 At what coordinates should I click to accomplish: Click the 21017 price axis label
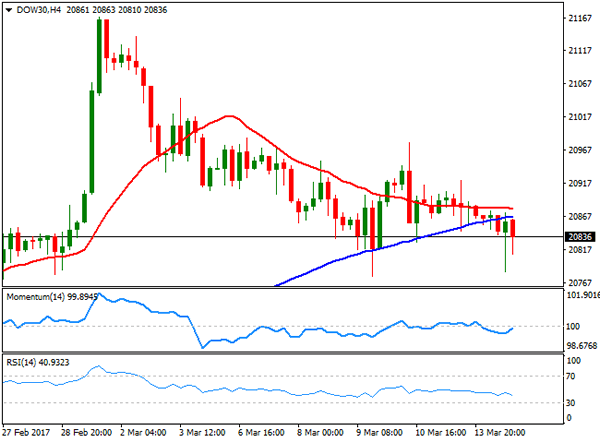tap(580, 117)
